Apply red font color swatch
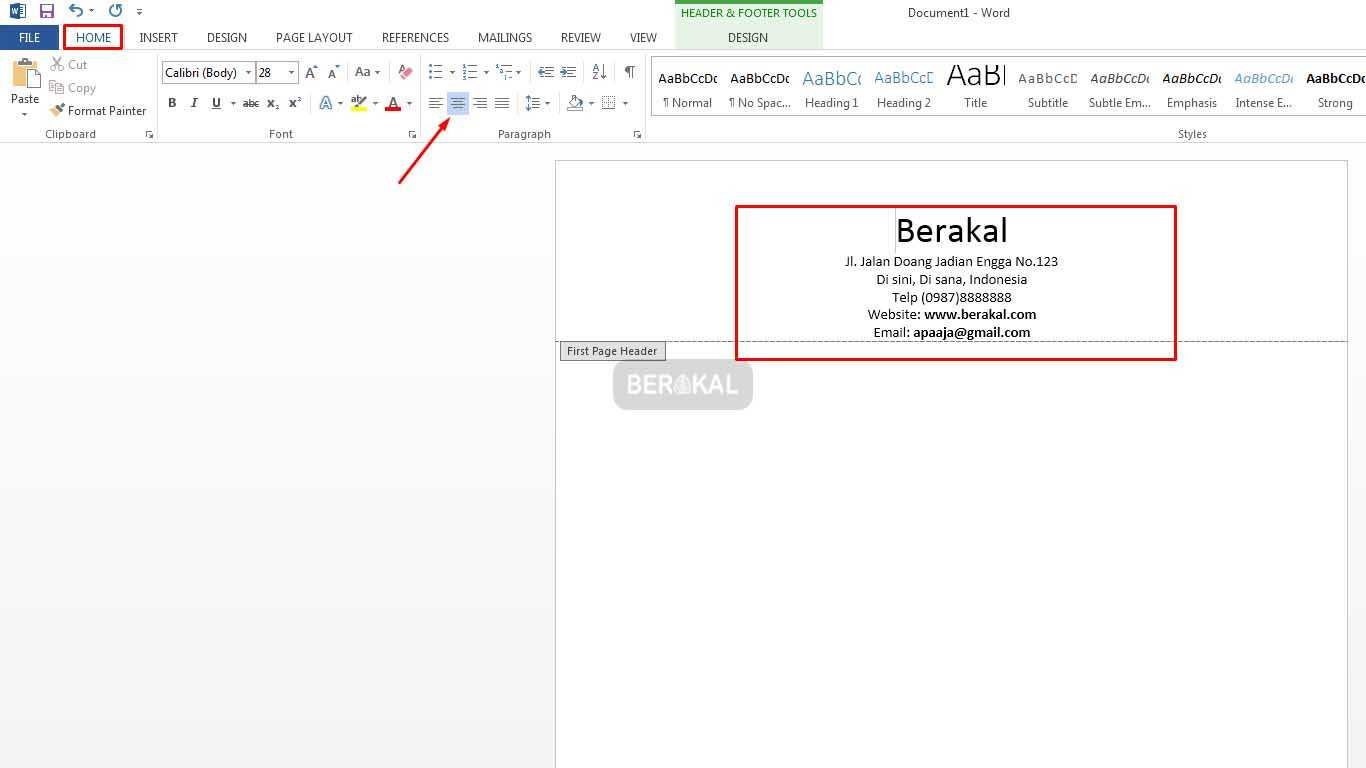The height and width of the screenshot is (768, 1366). click(x=393, y=103)
